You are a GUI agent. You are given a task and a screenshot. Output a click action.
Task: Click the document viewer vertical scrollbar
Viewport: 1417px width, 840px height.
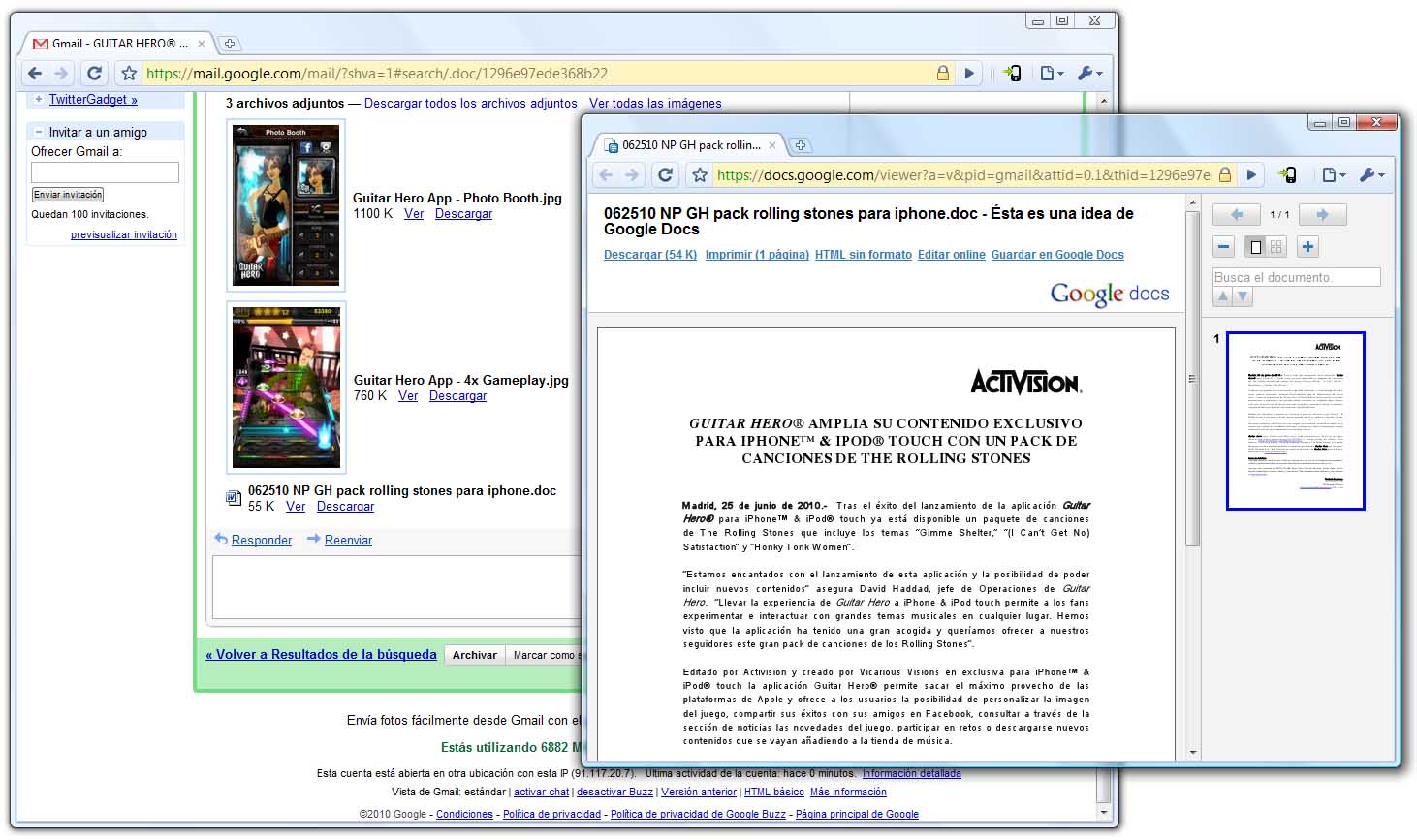(x=1193, y=379)
